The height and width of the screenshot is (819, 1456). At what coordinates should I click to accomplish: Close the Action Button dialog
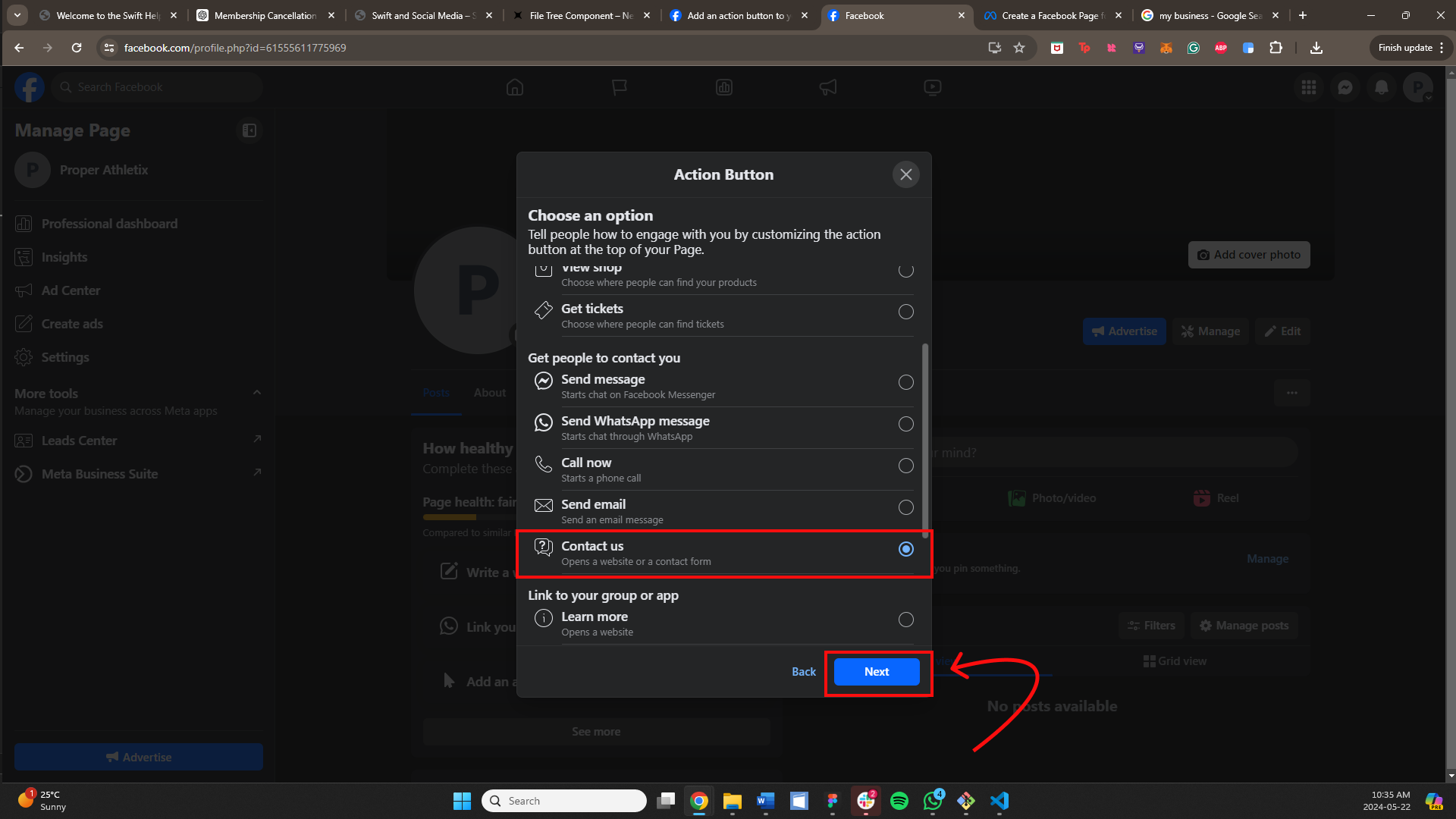pyautogui.click(x=905, y=174)
